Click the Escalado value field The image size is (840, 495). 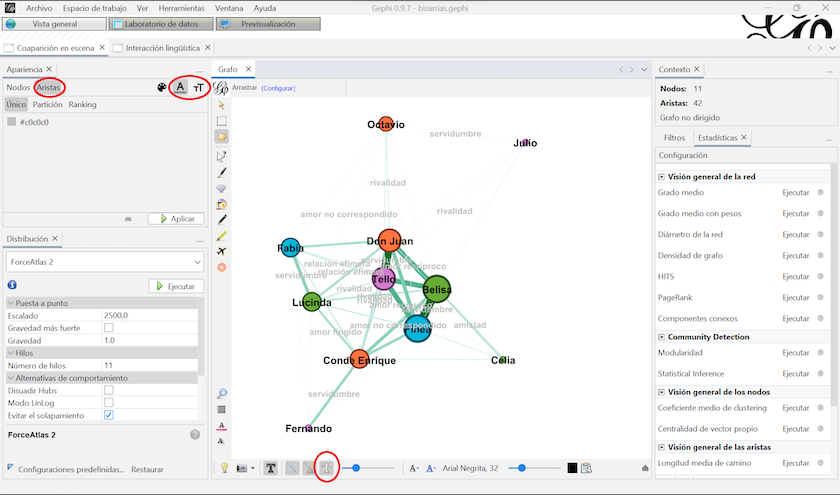click(x=150, y=314)
